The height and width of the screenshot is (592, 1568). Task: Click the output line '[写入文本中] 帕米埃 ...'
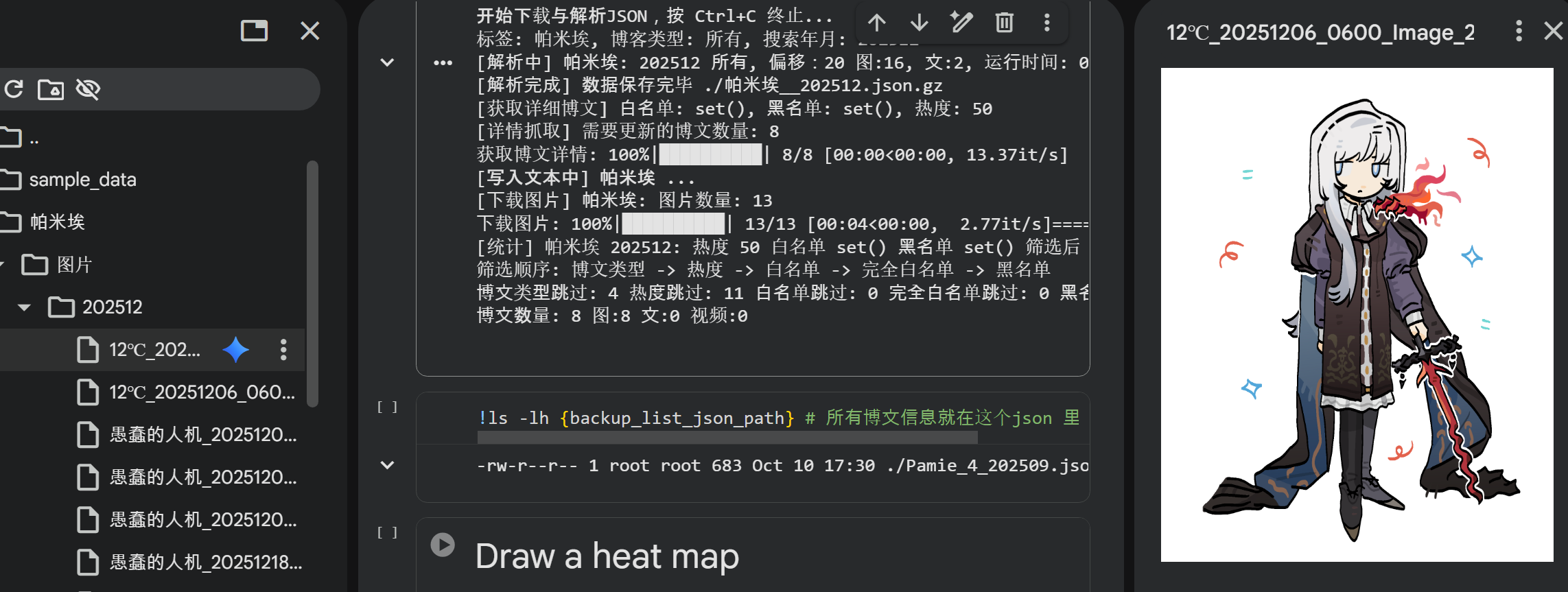pos(586,178)
